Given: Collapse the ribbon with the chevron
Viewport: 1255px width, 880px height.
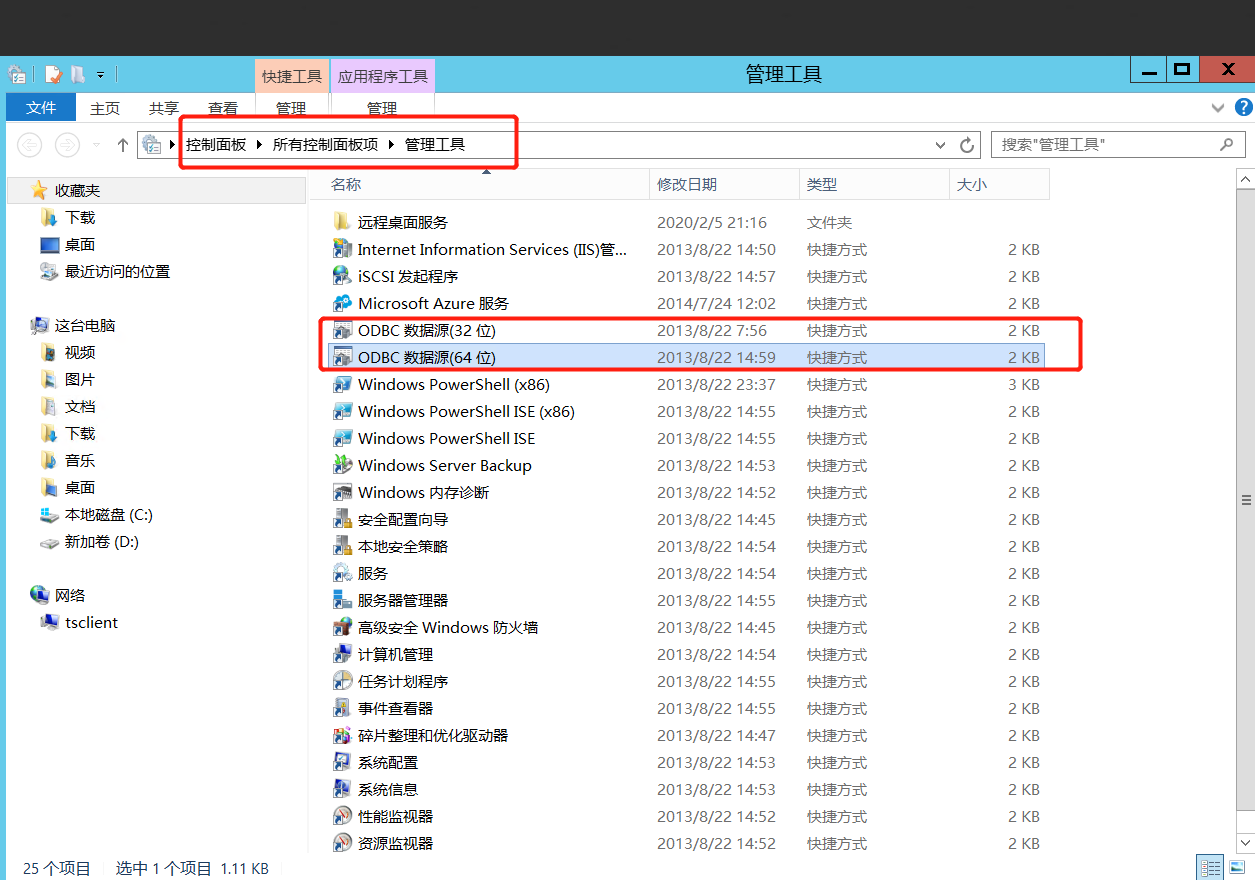Looking at the screenshot, I should (x=1217, y=107).
